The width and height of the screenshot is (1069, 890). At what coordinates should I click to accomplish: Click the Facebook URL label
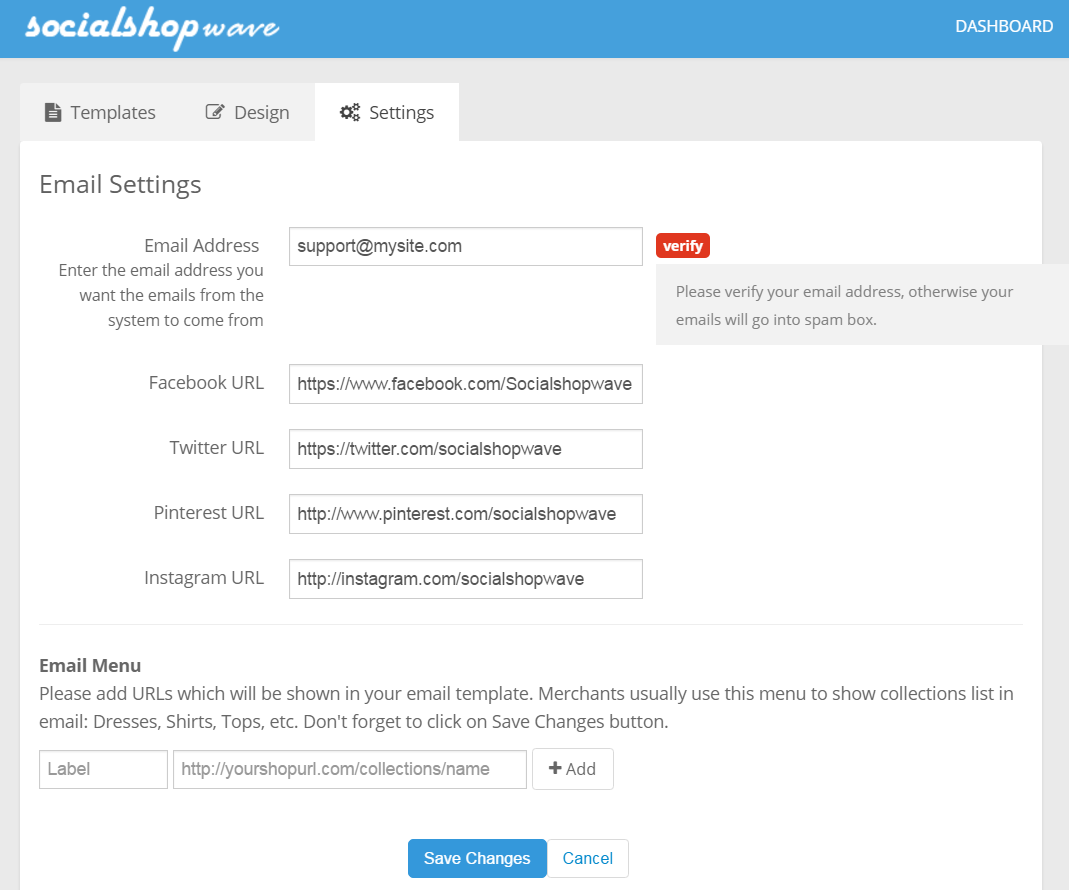pos(206,383)
